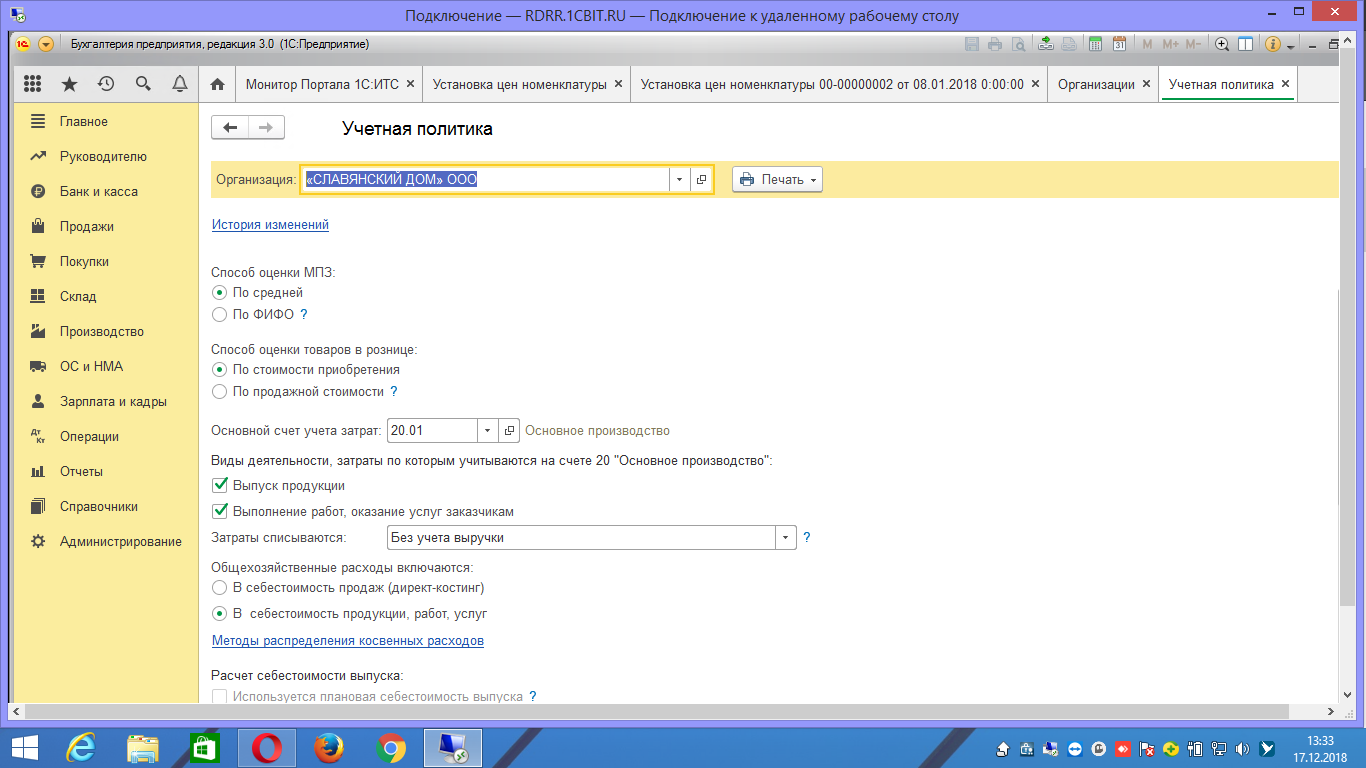Image resolution: width=1366 pixels, height=768 pixels.
Task: Click the volume speaker tray icon
Action: click(1242, 748)
